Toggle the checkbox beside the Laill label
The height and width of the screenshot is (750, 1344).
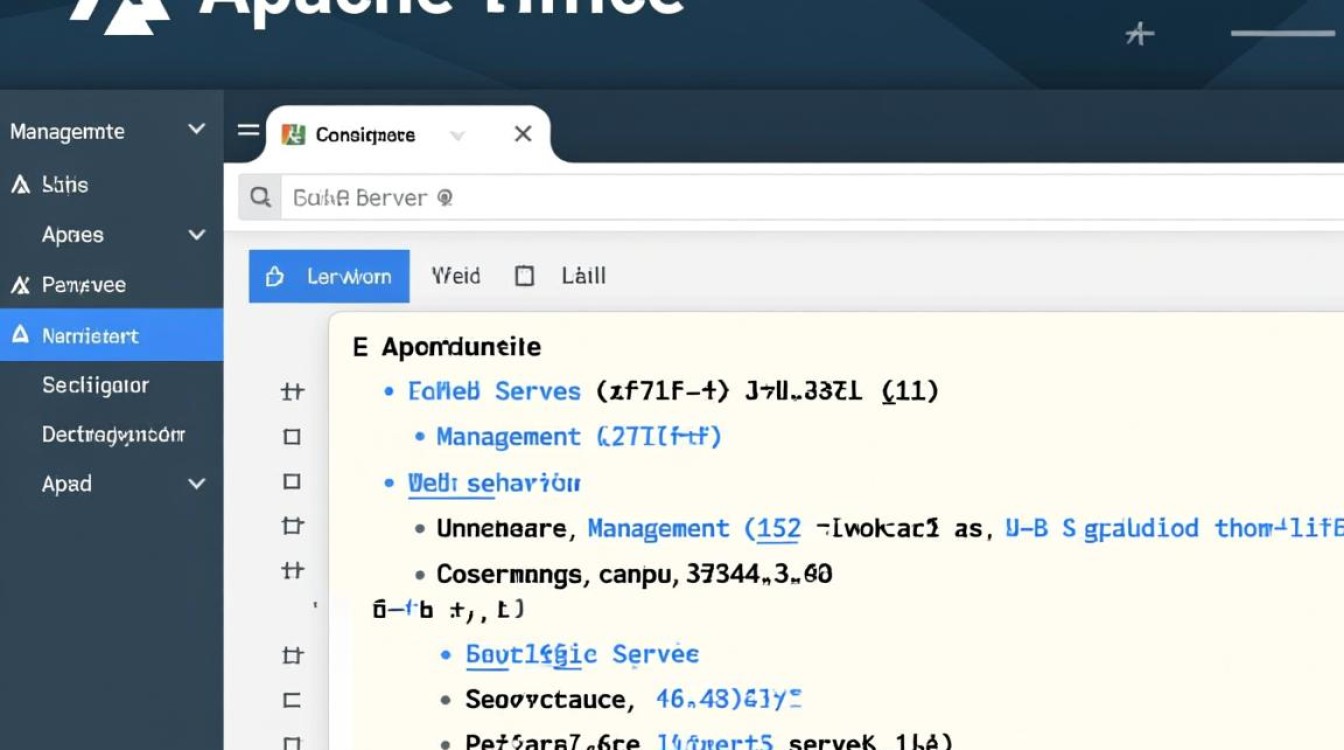[524, 277]
